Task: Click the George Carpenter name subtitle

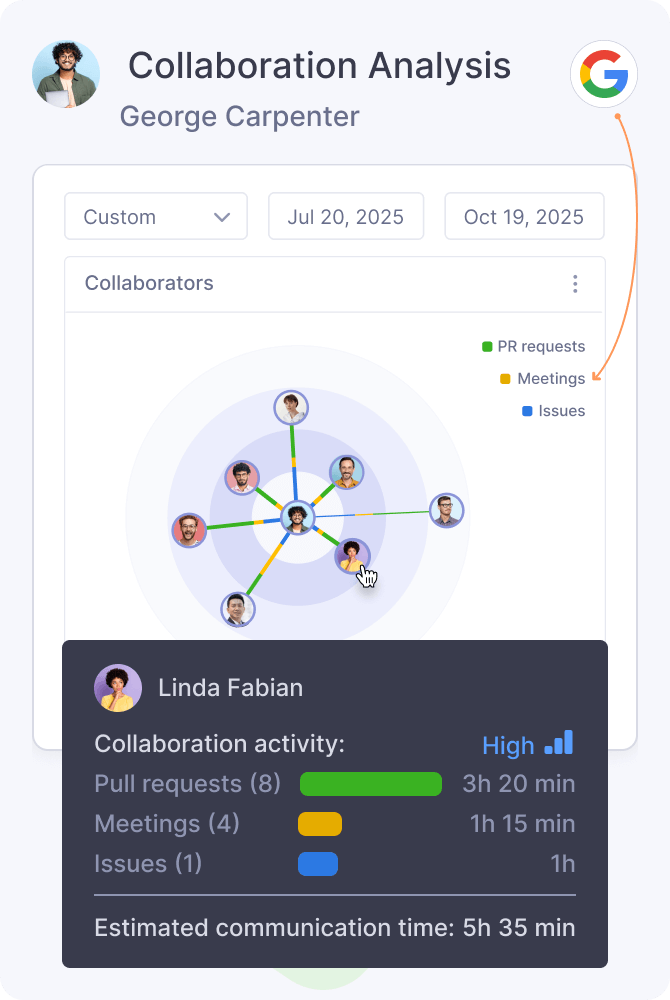Action: pos(239,116)
